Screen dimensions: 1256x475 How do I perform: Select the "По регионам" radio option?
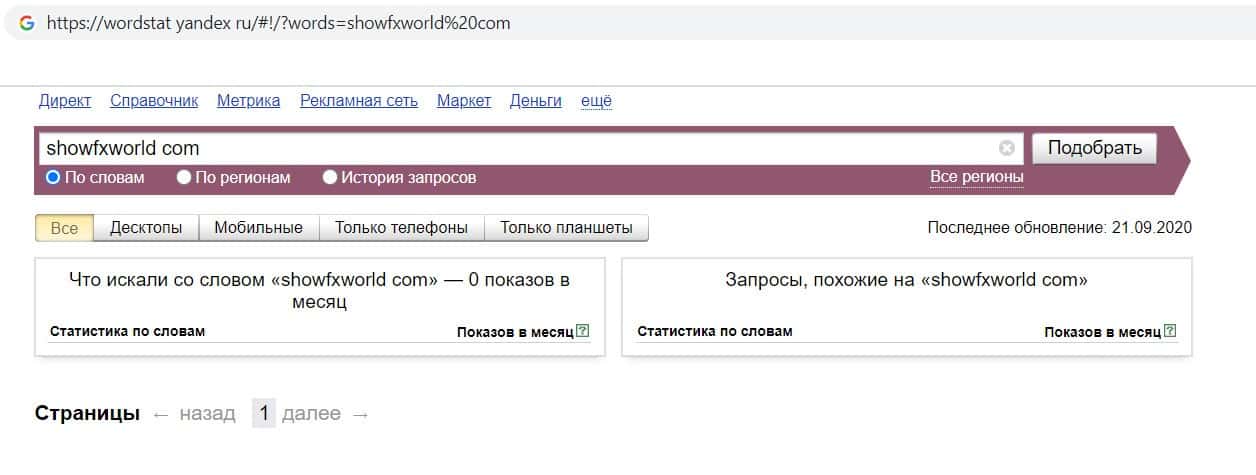tap(184, 178)
